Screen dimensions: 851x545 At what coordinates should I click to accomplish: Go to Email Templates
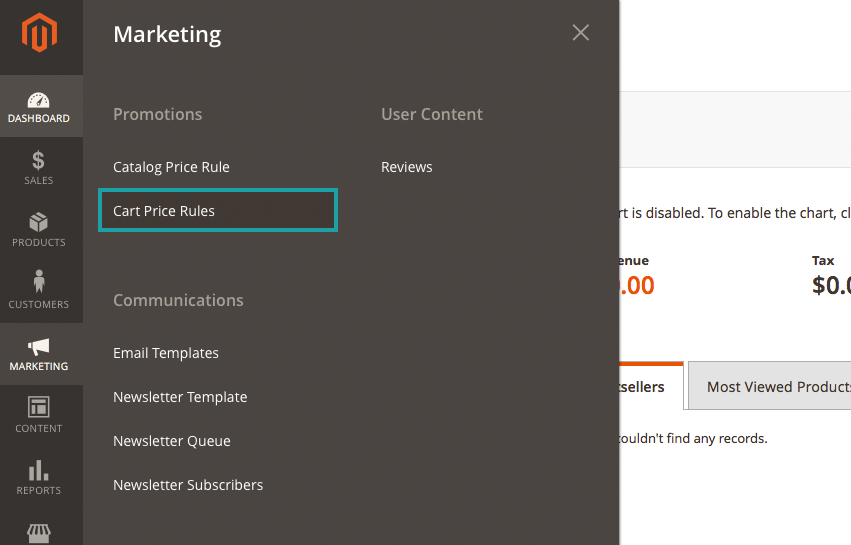pos(166,353)
